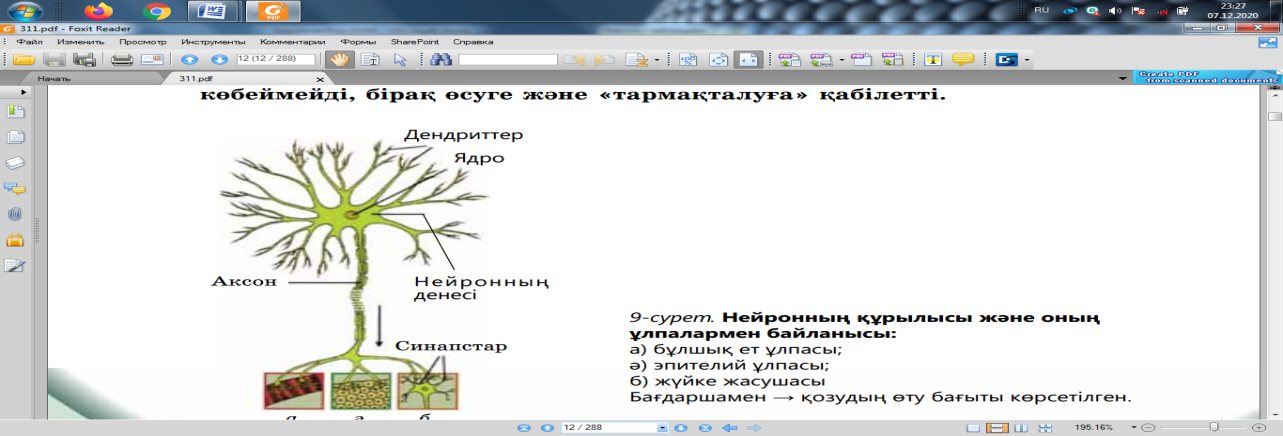This screenshot has width=1283, height=436.
Task: Open the Изменить menu
Action: (x=80, y=42)
